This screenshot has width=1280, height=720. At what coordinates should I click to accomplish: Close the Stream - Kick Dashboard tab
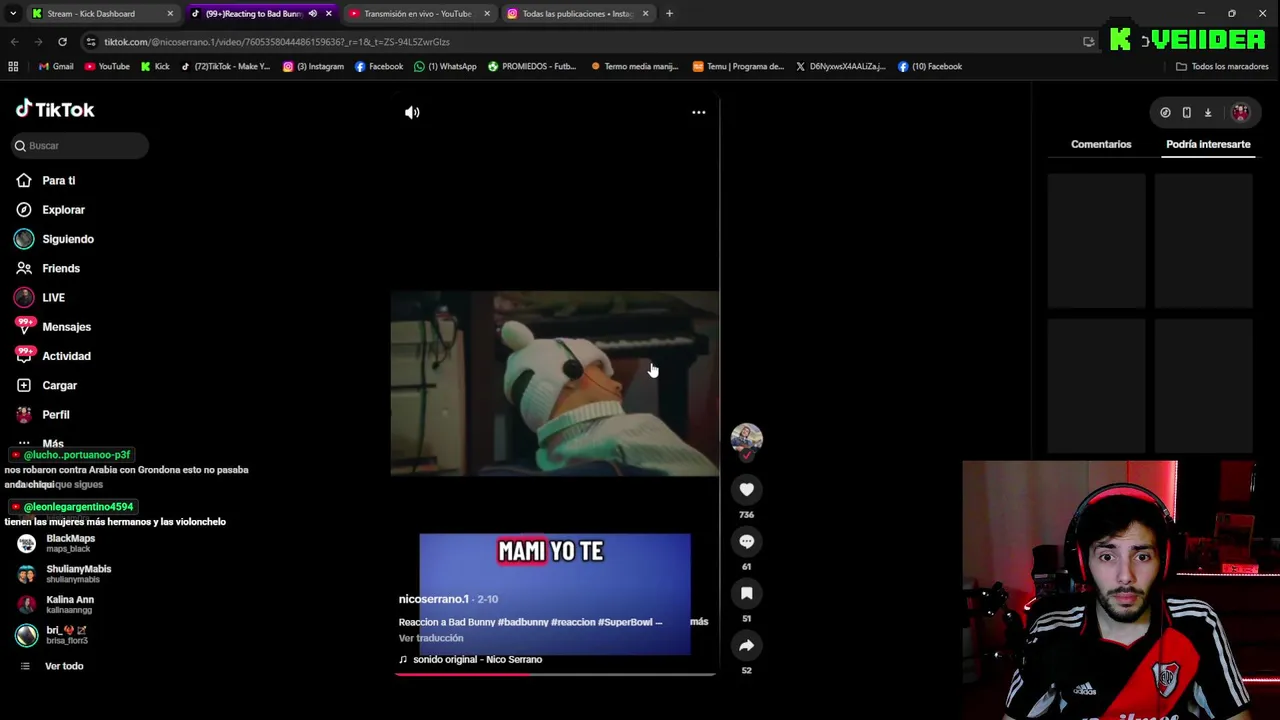(x=170, y=14)
